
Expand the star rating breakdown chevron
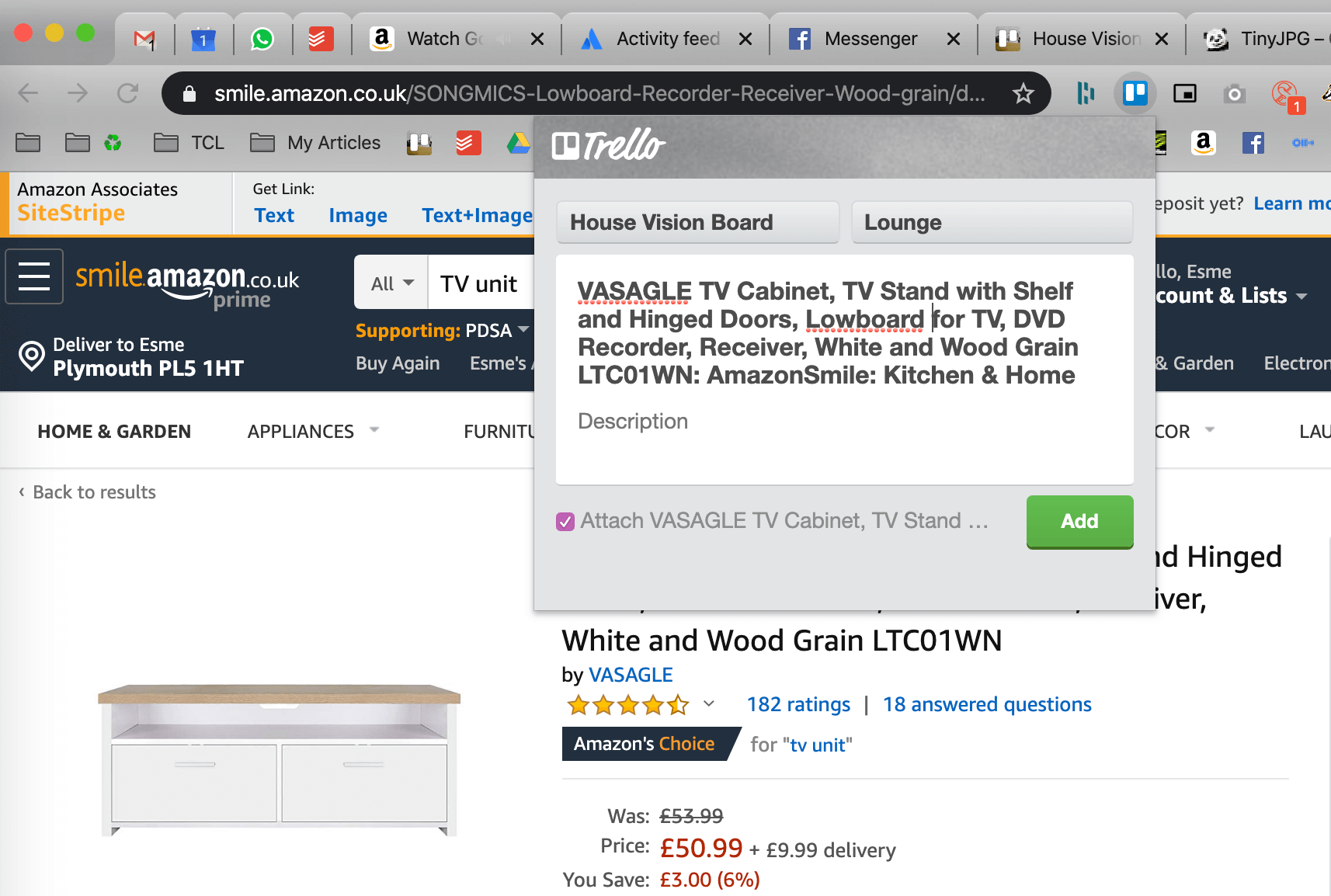708,704
